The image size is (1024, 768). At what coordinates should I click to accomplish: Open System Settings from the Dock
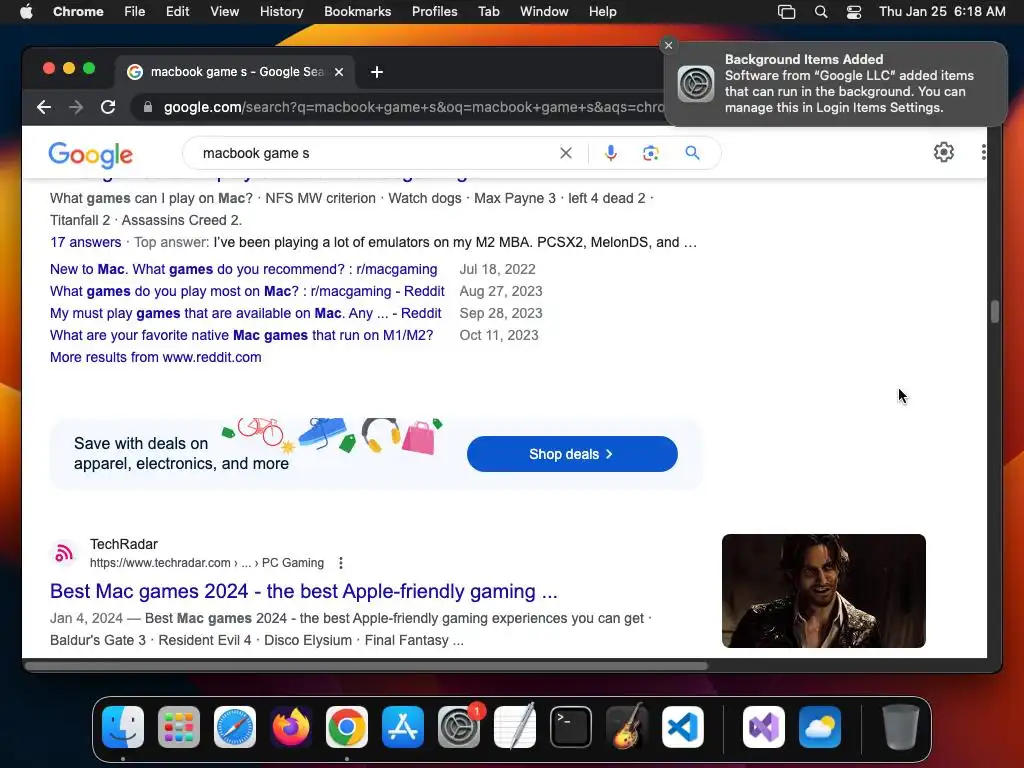click(459, 727)
